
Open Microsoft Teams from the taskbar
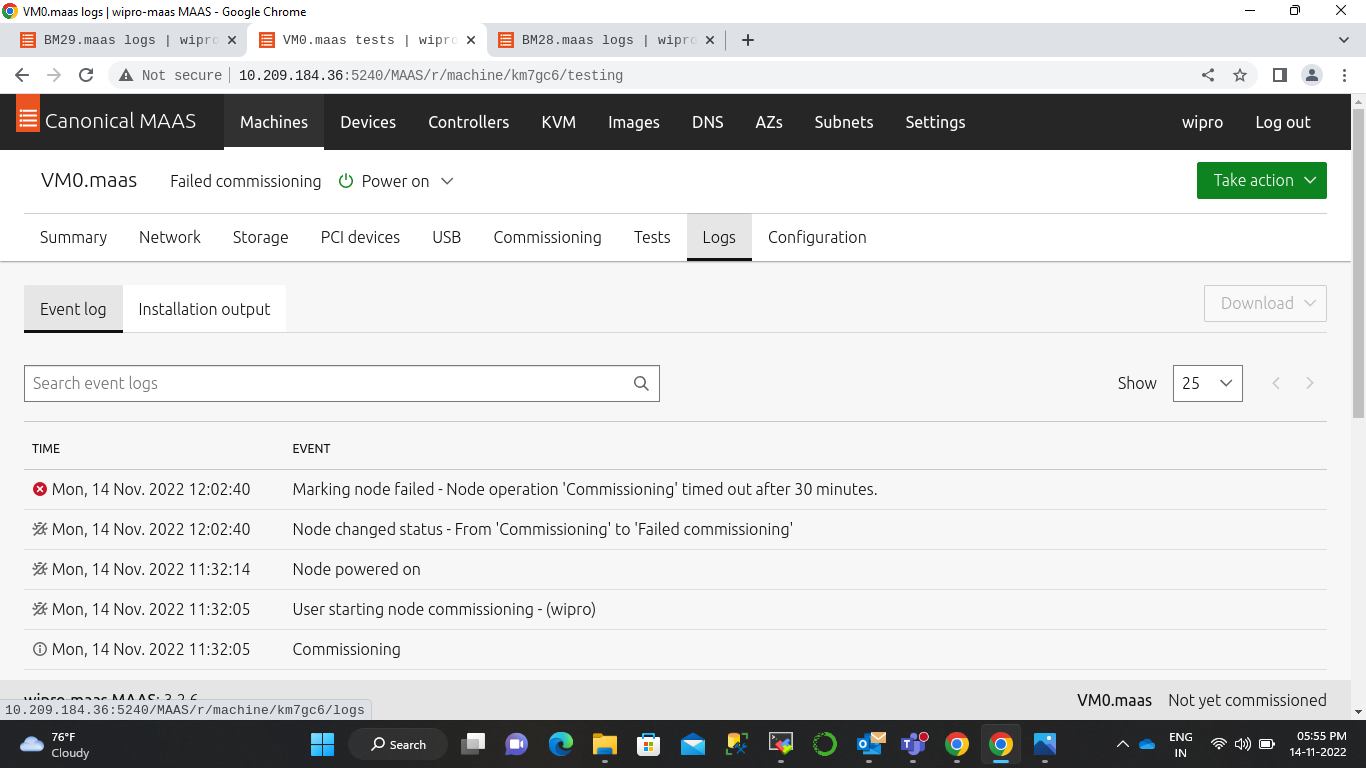tap(913, 744)
